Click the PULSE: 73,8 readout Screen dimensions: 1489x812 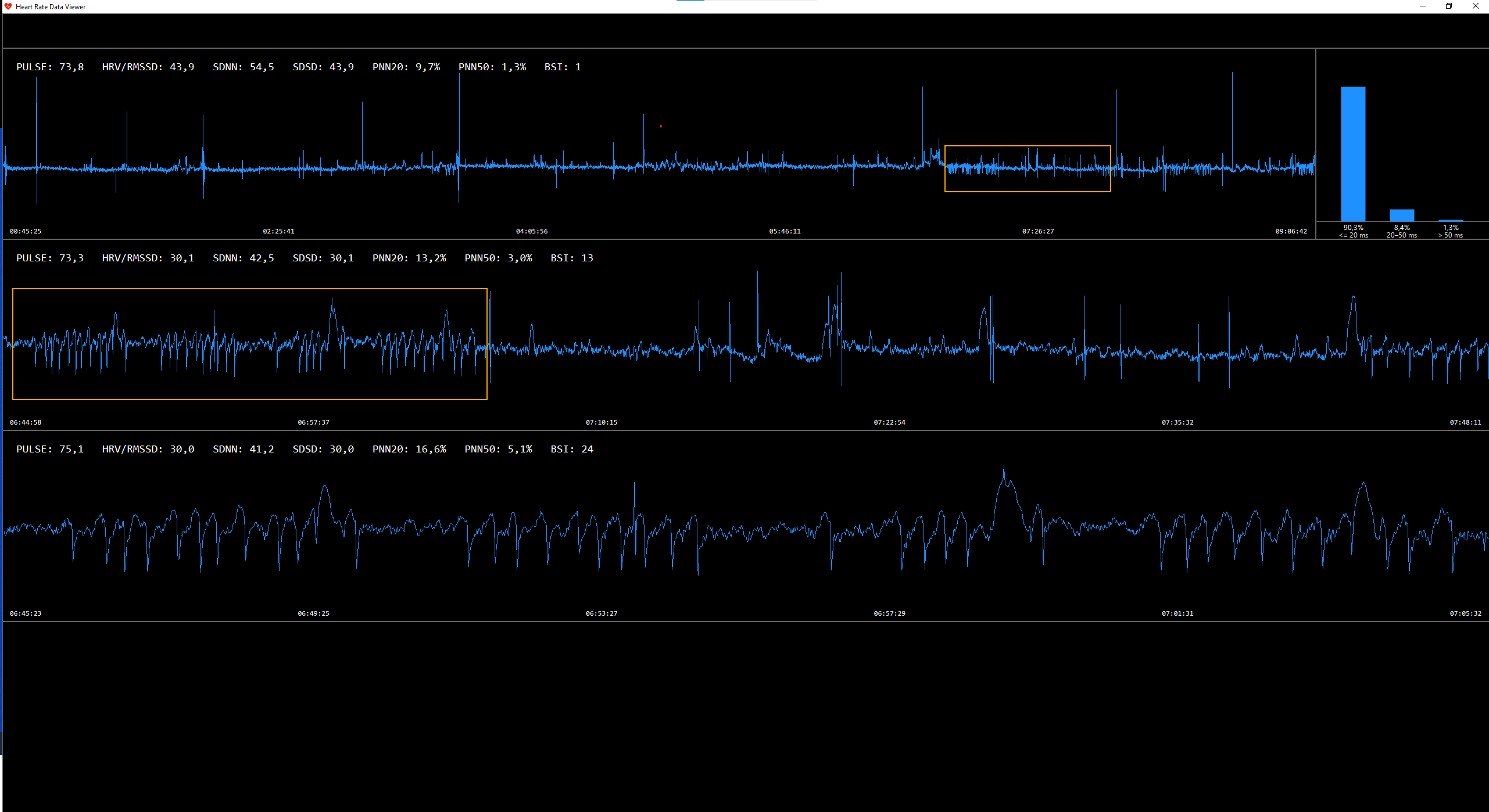pos(50,67)
